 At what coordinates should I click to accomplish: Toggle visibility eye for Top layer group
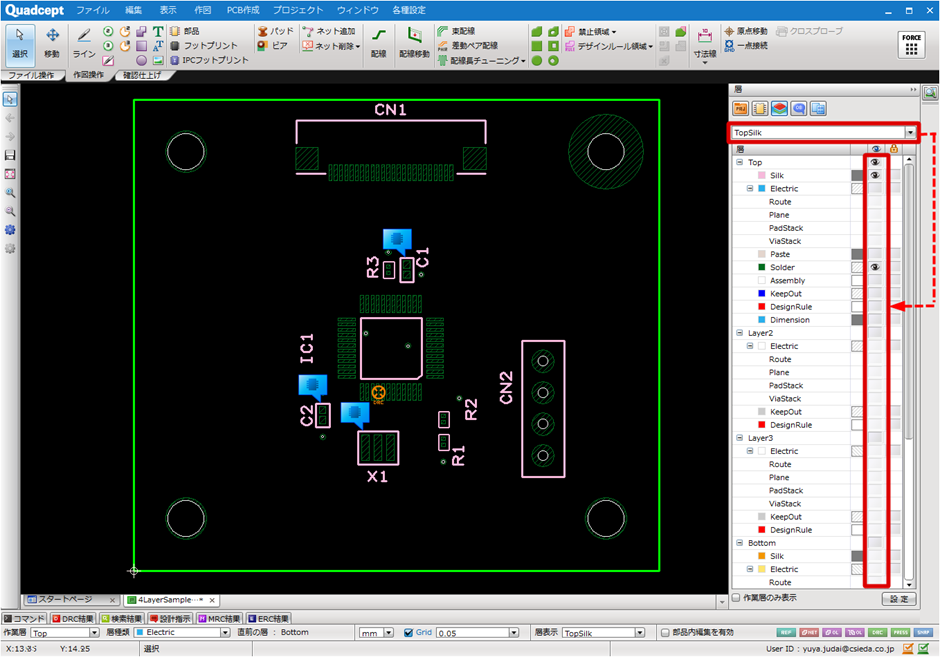[875, 162]
